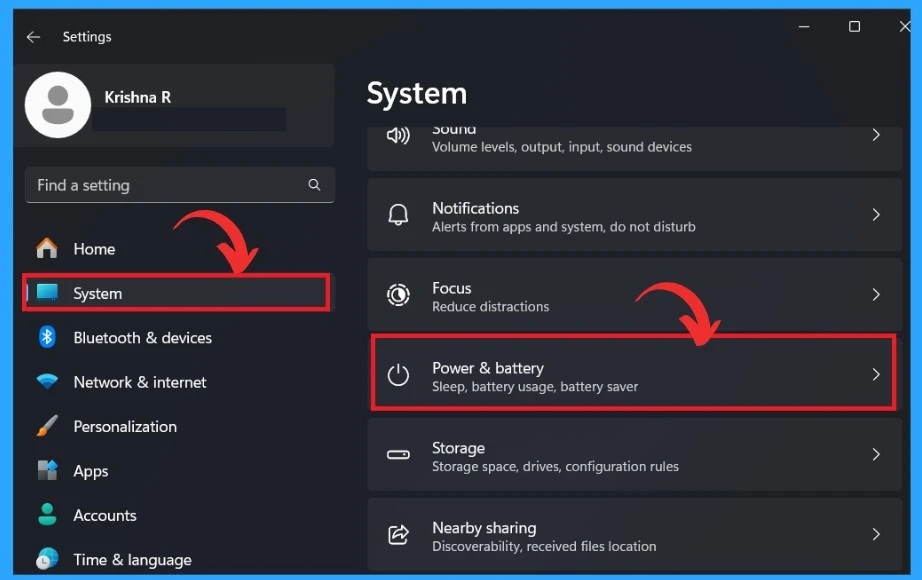
Task: Open the Notifications settings card
Action: pyautogui.click(x=634, y=215)
